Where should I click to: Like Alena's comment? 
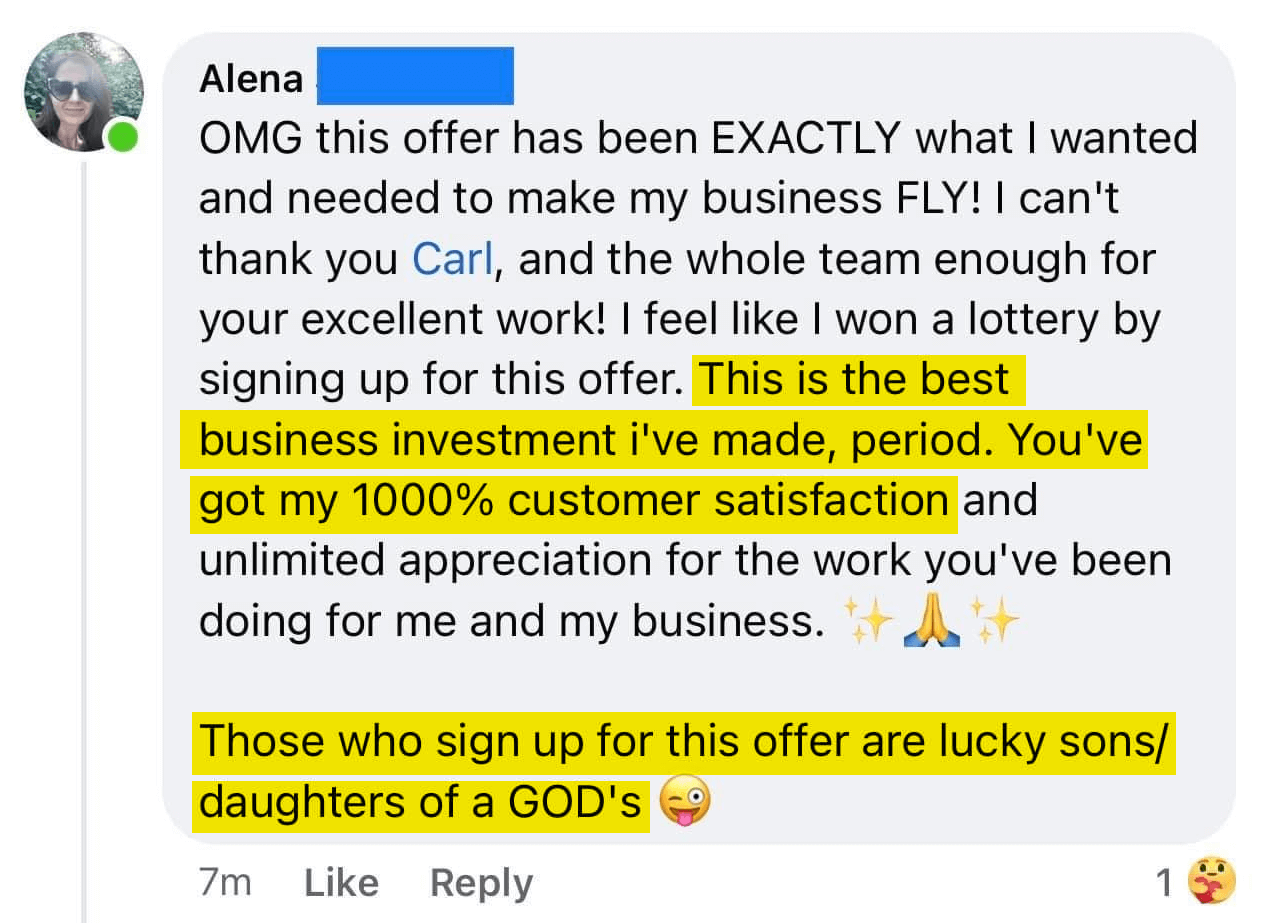341,883
